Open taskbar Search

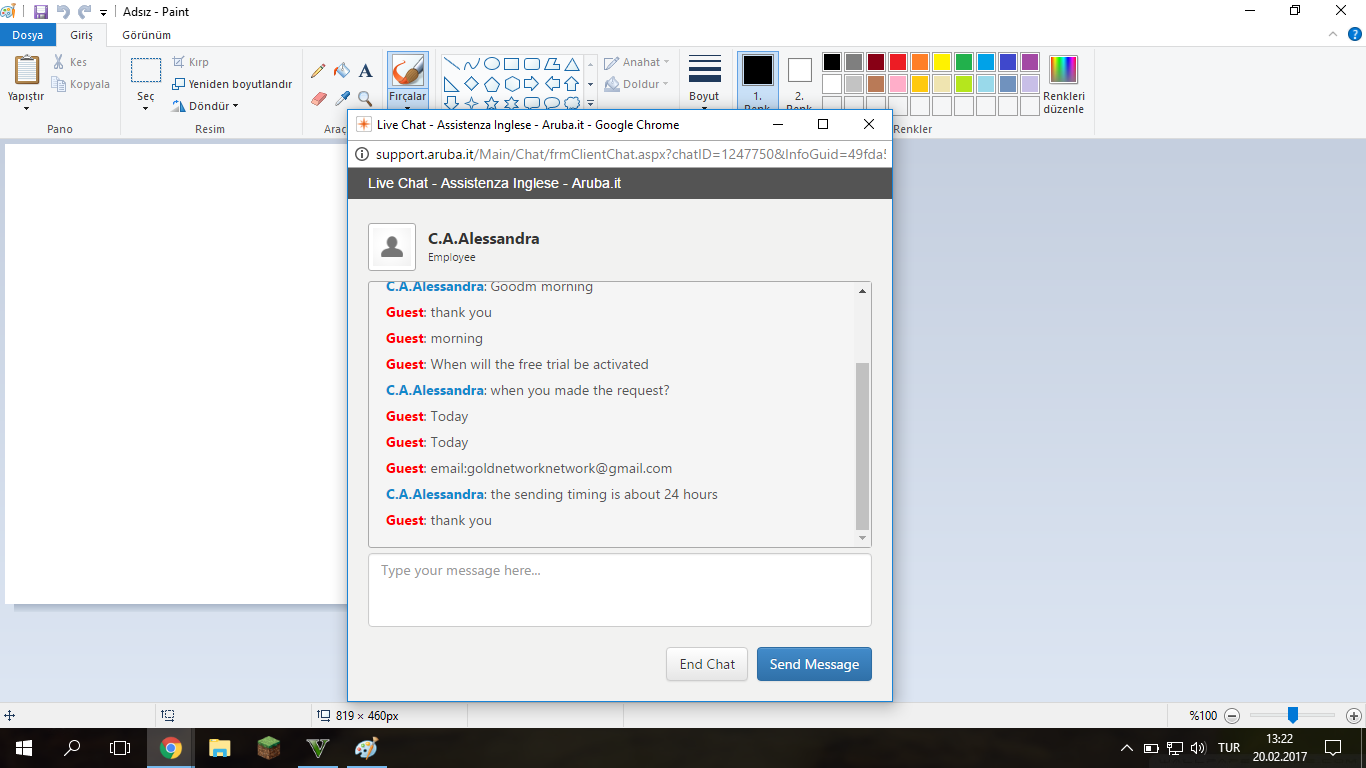pyautogui.click(x=72, y=748)
